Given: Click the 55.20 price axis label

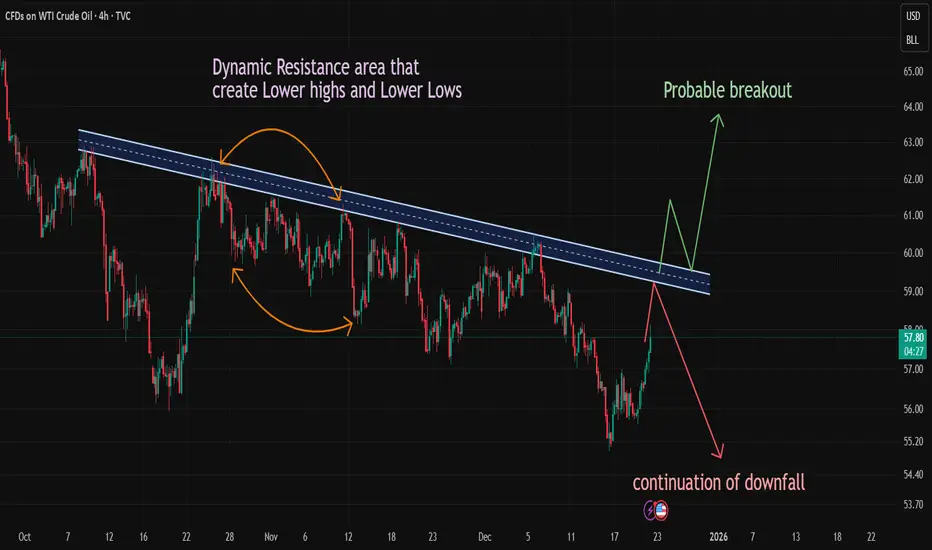Looking at the screenshot, I should 913,441.
